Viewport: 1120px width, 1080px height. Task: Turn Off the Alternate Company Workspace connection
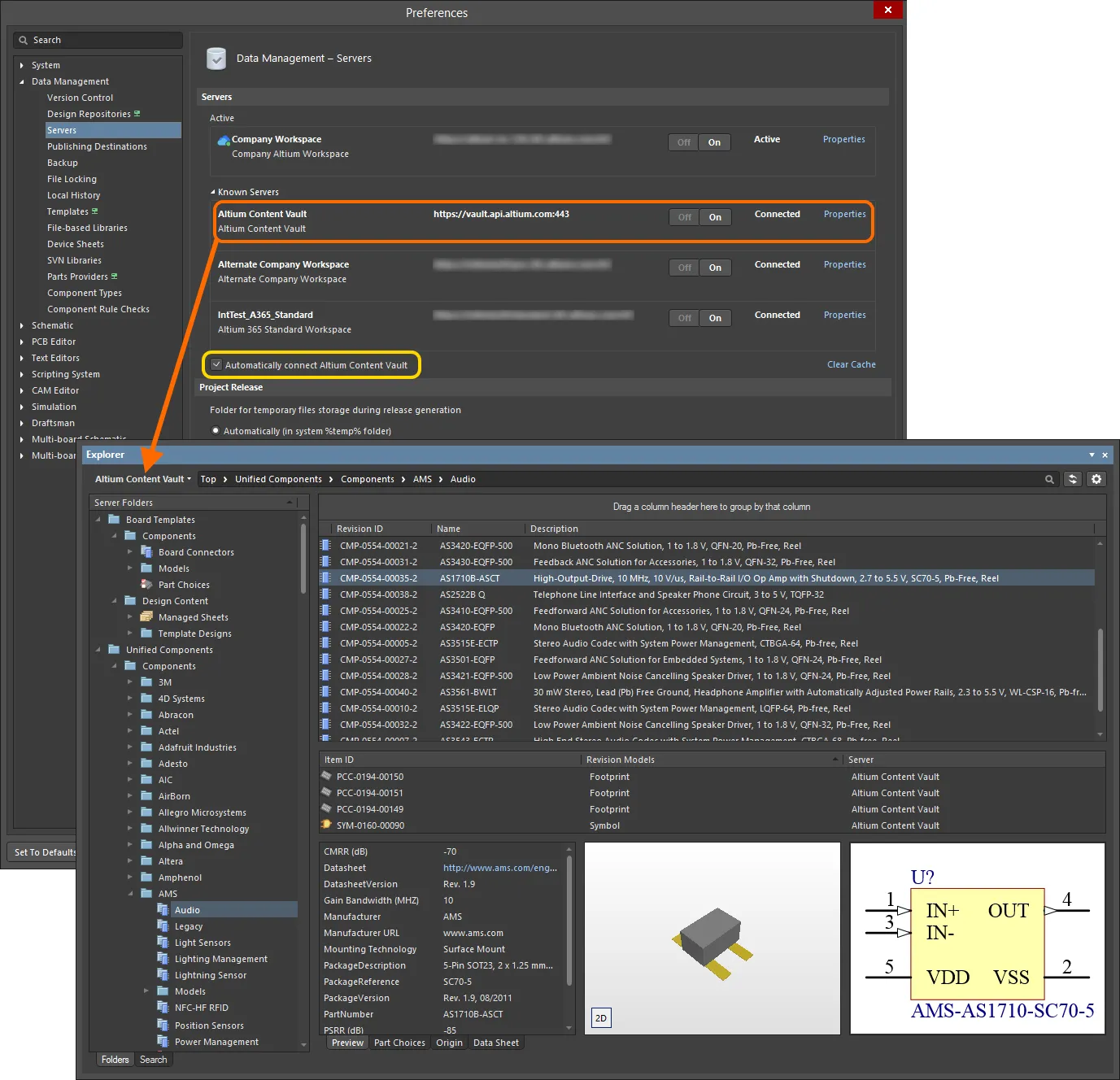(684, 268)
